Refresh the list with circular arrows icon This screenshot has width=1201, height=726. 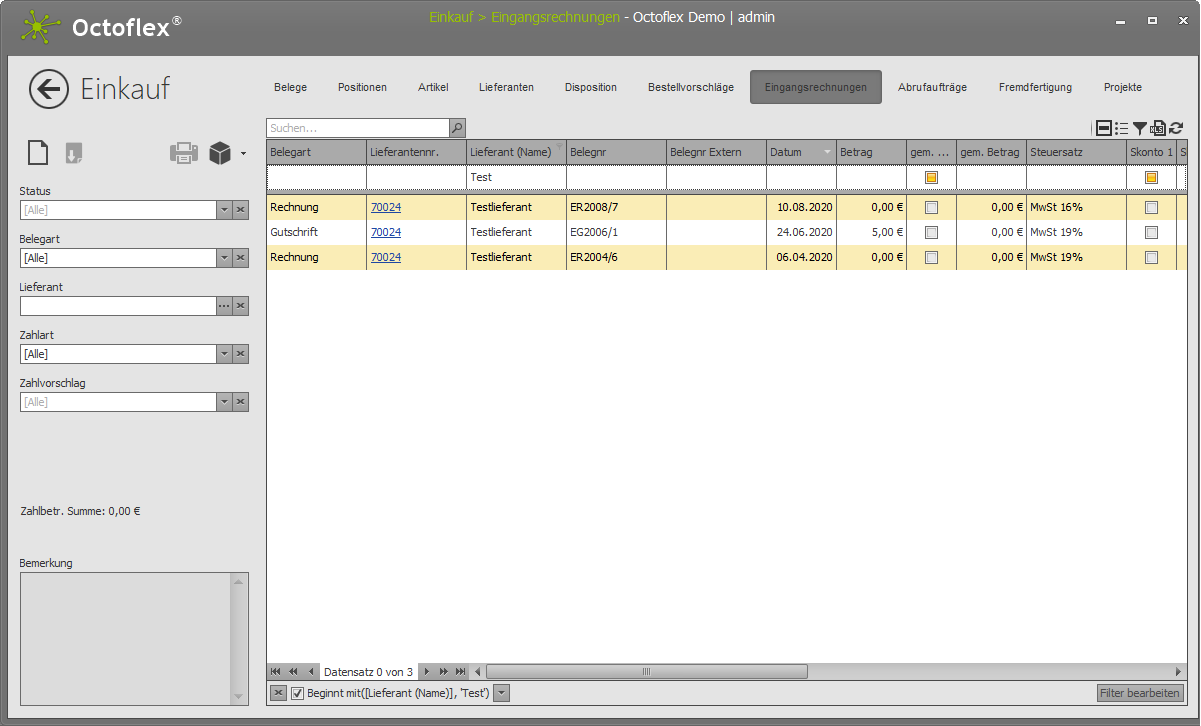(x=1176, y=128)
